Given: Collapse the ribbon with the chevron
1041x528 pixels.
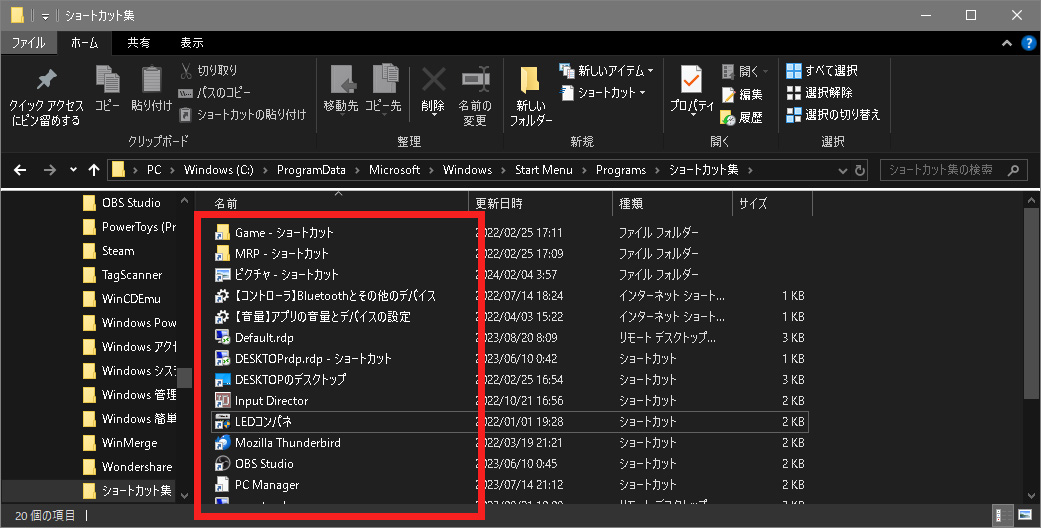Looking at the screenshot, I should 1006,43.
